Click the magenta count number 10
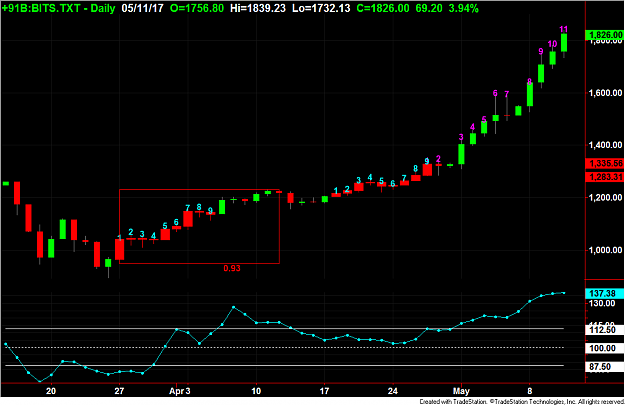625x405 pixels. (552, 44)
